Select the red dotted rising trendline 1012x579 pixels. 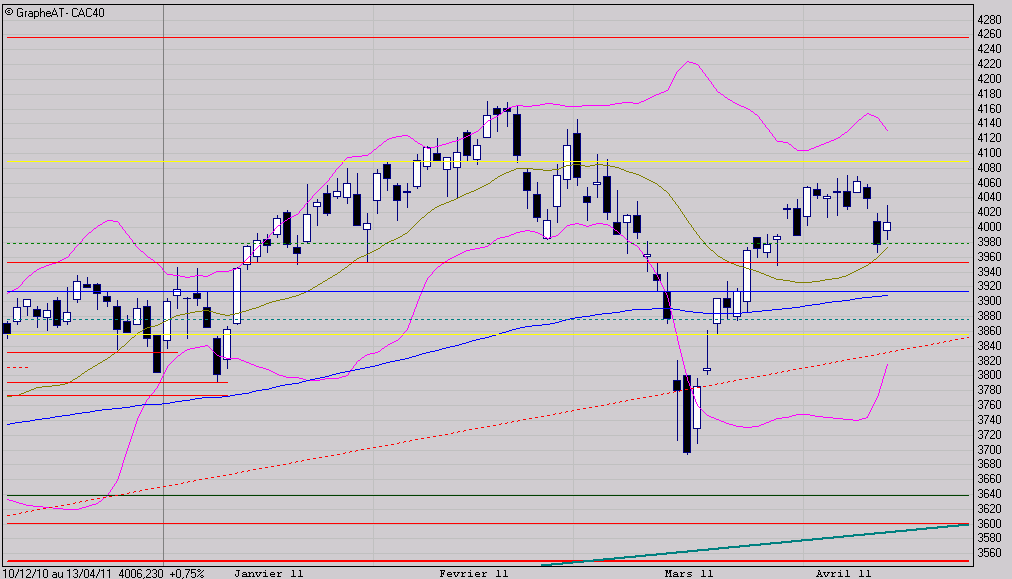488,427
